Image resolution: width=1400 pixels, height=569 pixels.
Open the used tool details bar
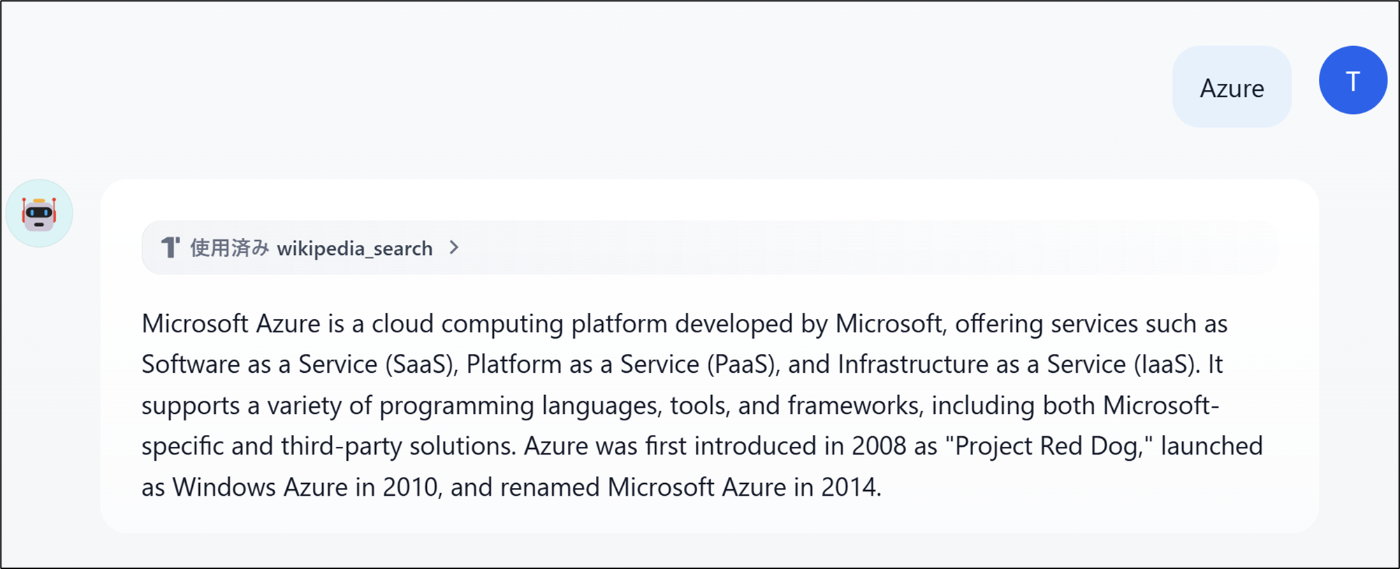pos(709,247)
